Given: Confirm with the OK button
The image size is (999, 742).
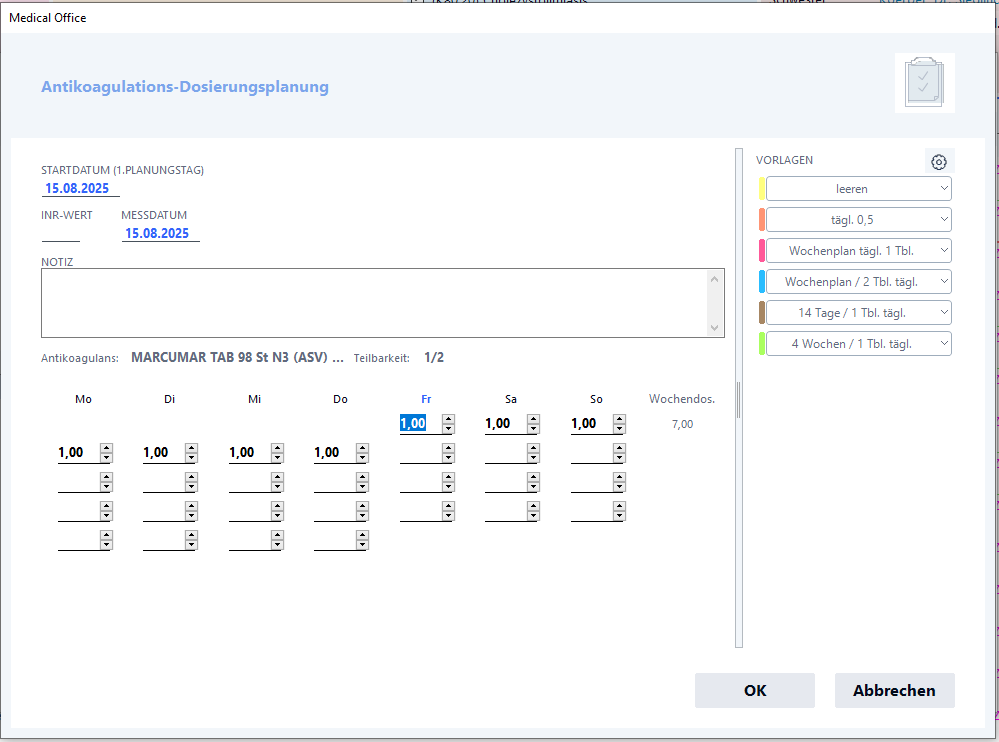Looking at the screenshot, I should click(754, 690).
